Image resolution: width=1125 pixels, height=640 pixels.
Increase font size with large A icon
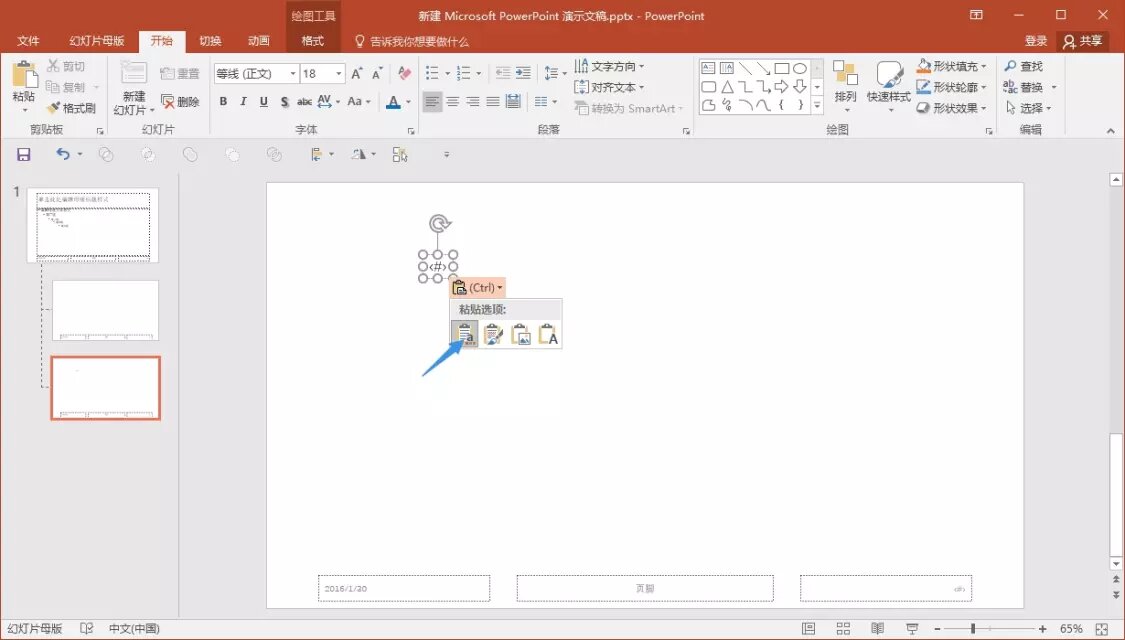357,73
